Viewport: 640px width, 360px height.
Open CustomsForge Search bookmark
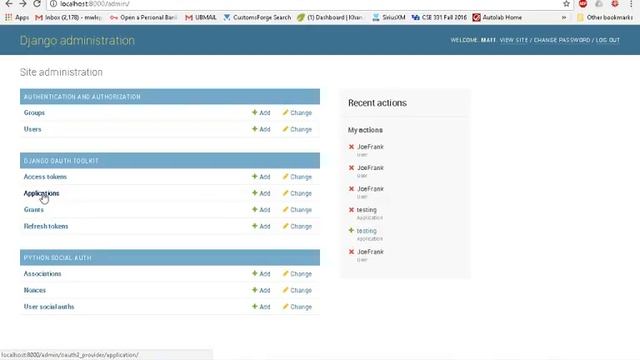pyautogui.click(x=257, y=18)
